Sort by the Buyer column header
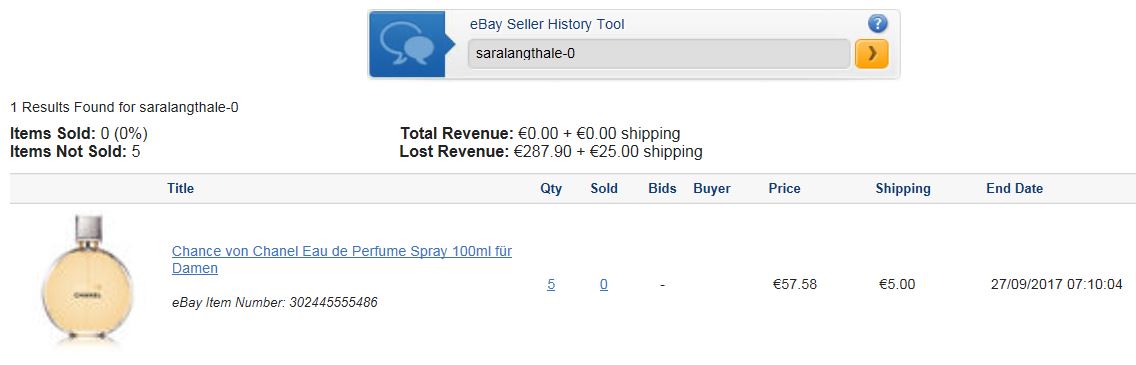This screenshot has width=1136, height=365. 711,188
